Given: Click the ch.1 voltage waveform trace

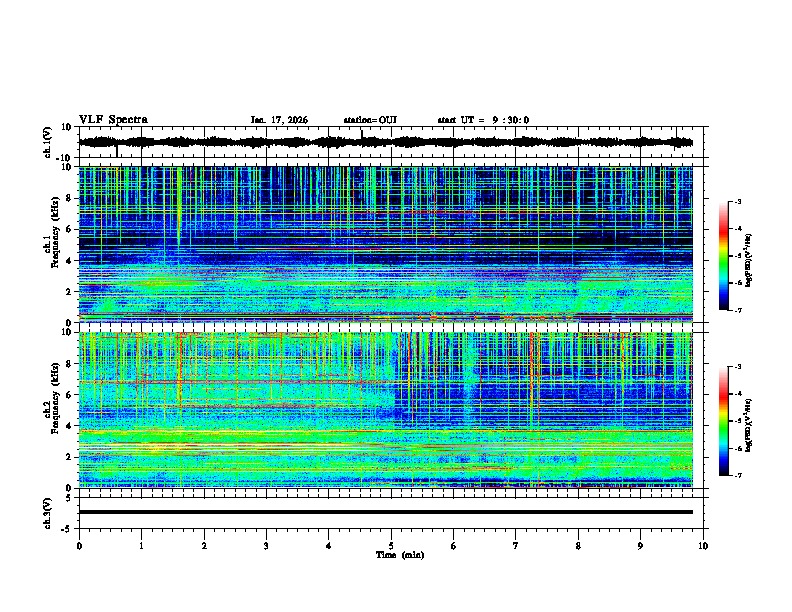Looking at the screenshot, I should pos(385,142).
